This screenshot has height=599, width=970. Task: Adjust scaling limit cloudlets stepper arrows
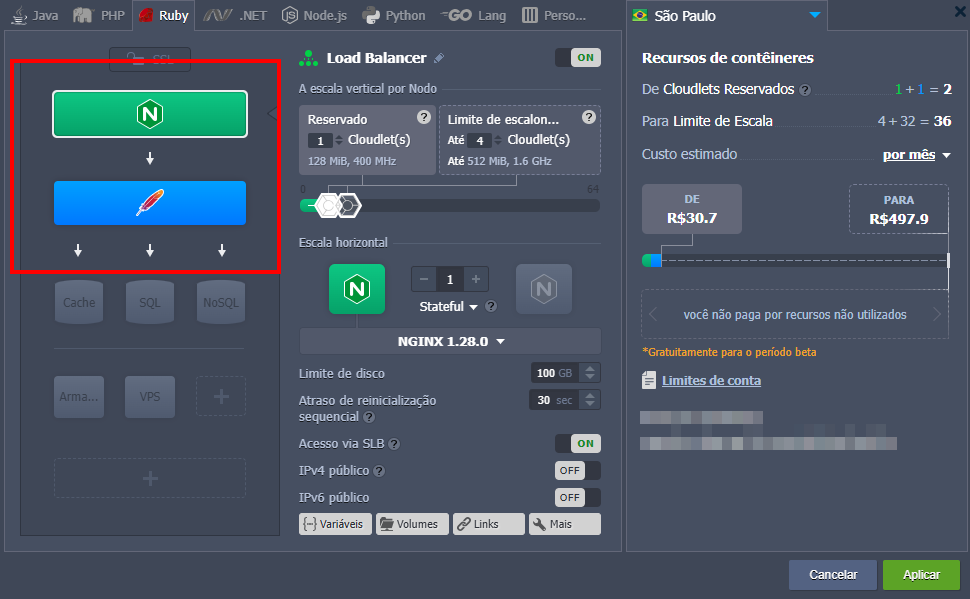[x=497, y=140]
